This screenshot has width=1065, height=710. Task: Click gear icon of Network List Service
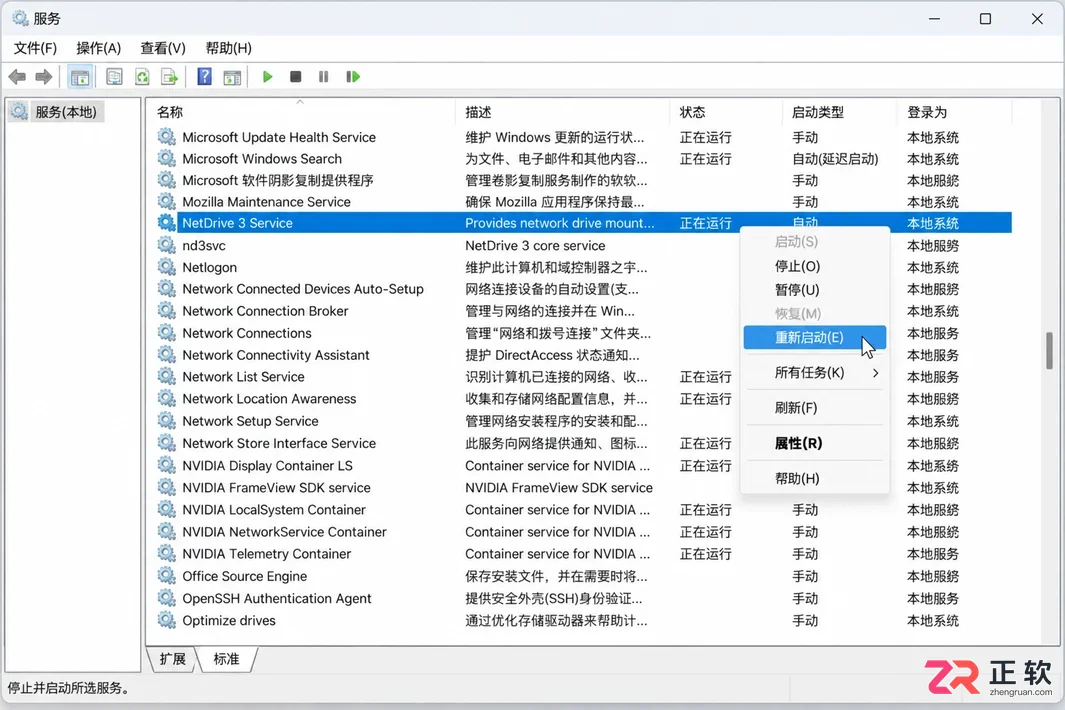pos(166,376)
